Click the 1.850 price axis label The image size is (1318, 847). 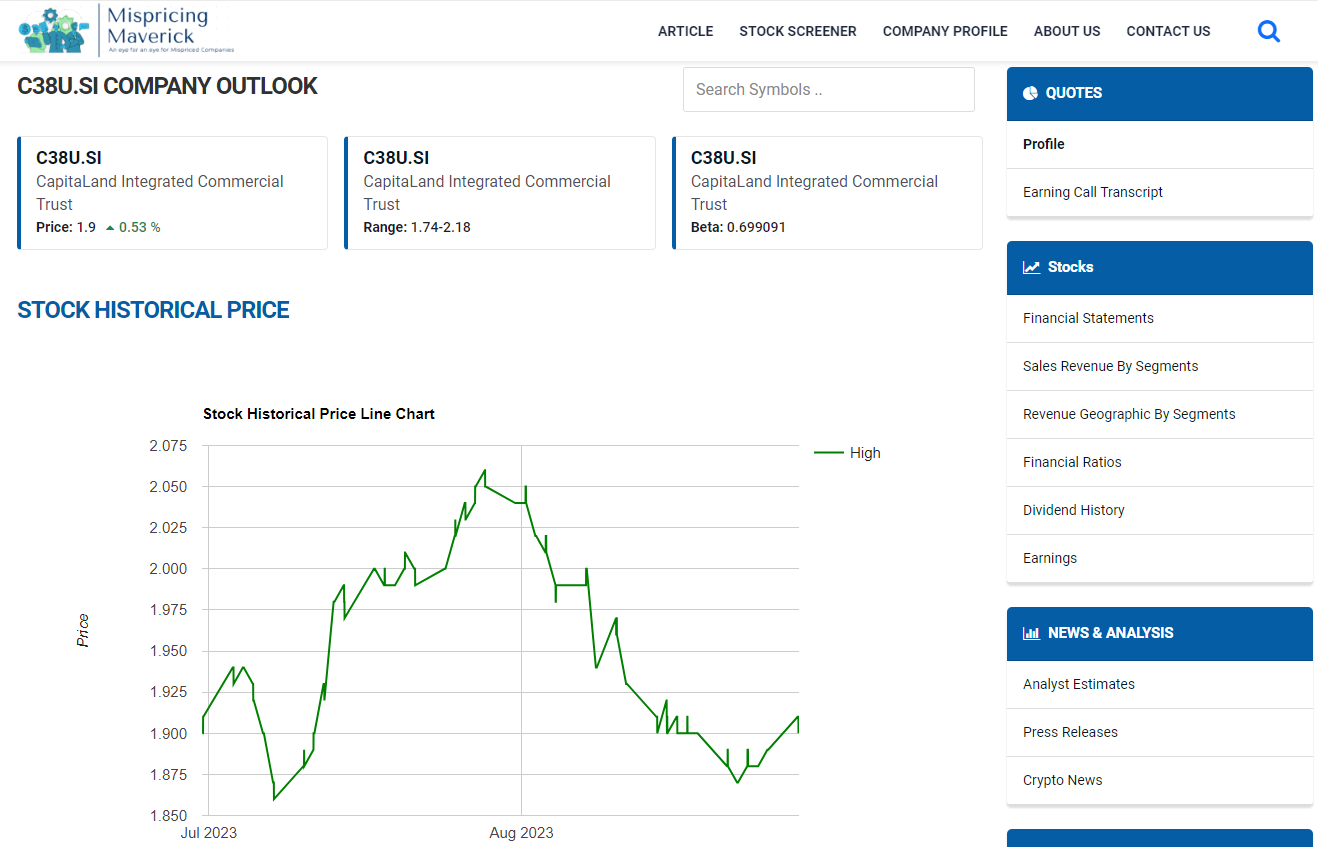pyautogui.click(x=168, y=815)
